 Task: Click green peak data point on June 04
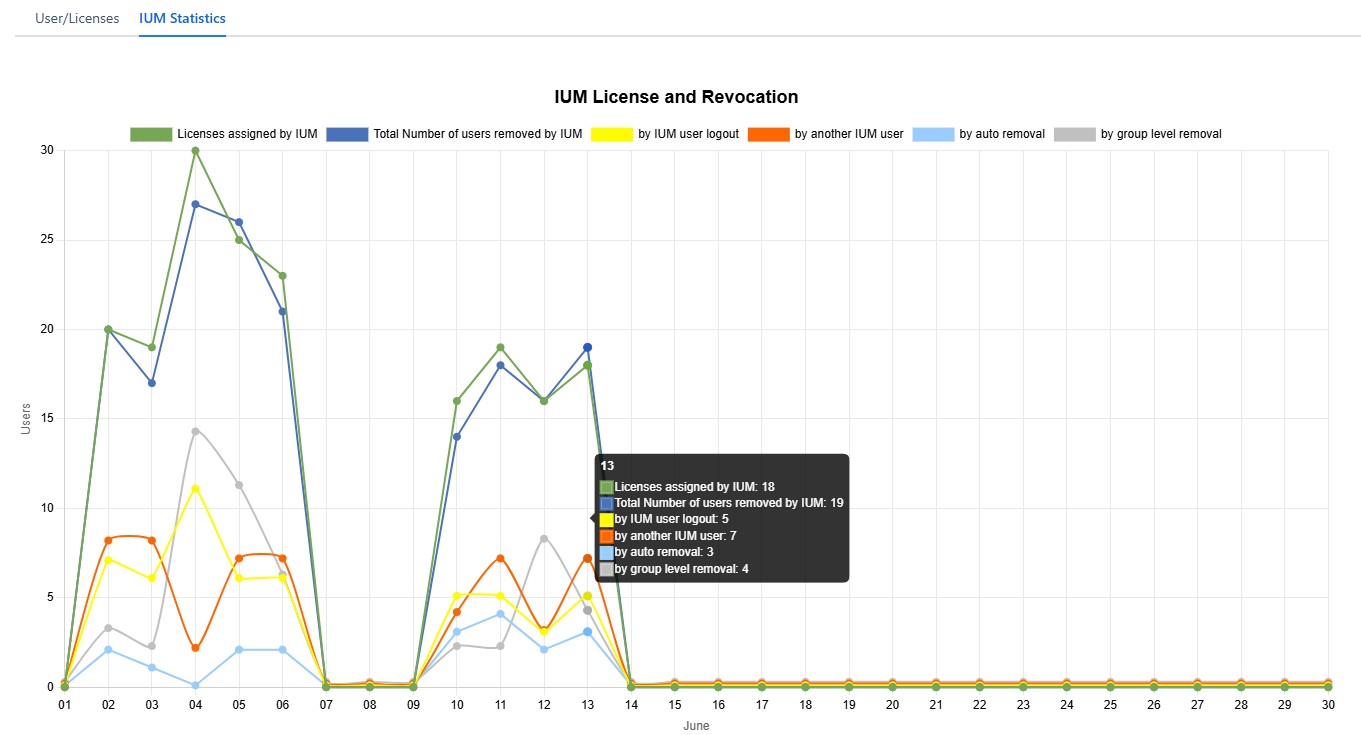pos(196,151)
